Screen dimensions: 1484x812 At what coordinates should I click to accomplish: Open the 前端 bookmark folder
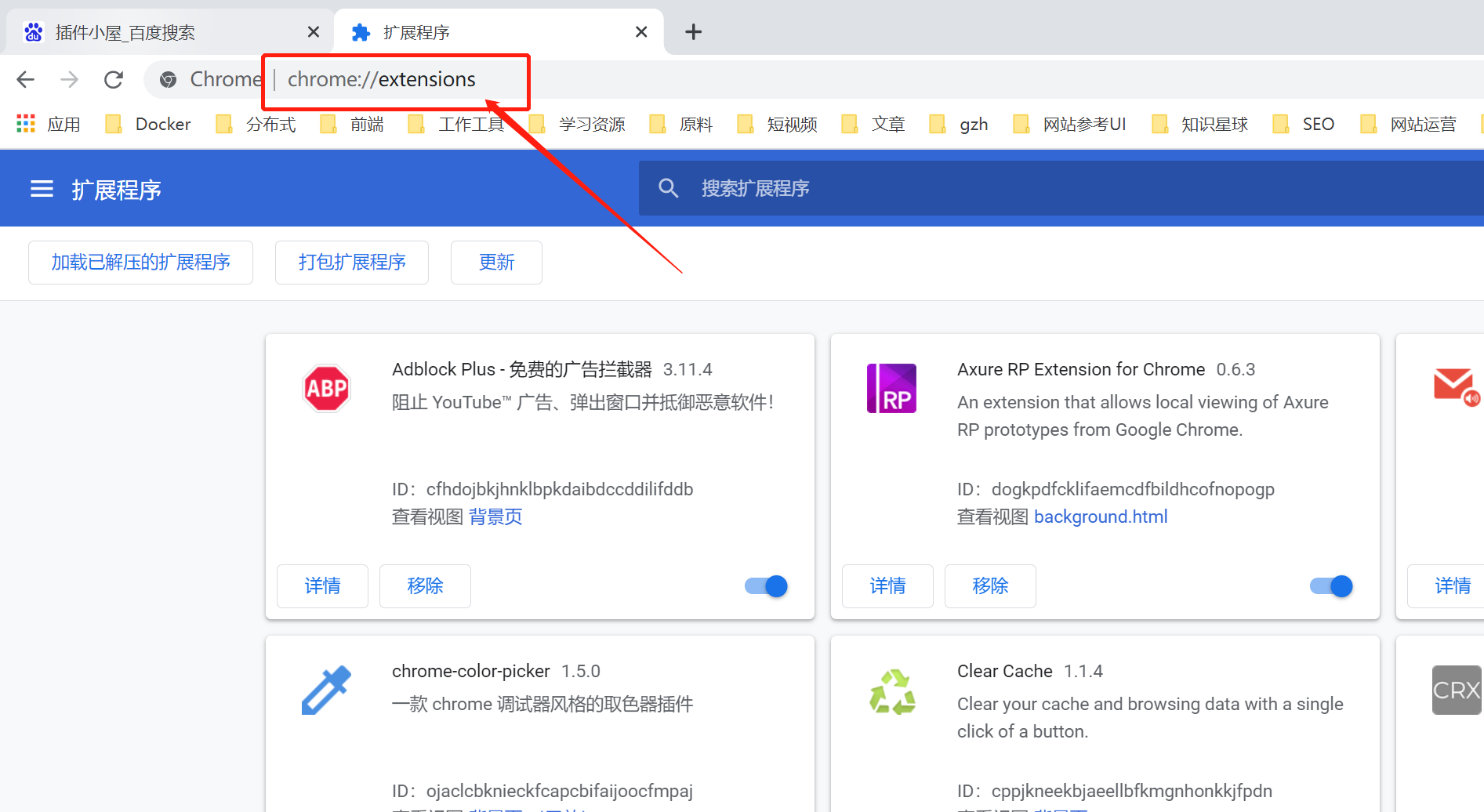point(352,124)
